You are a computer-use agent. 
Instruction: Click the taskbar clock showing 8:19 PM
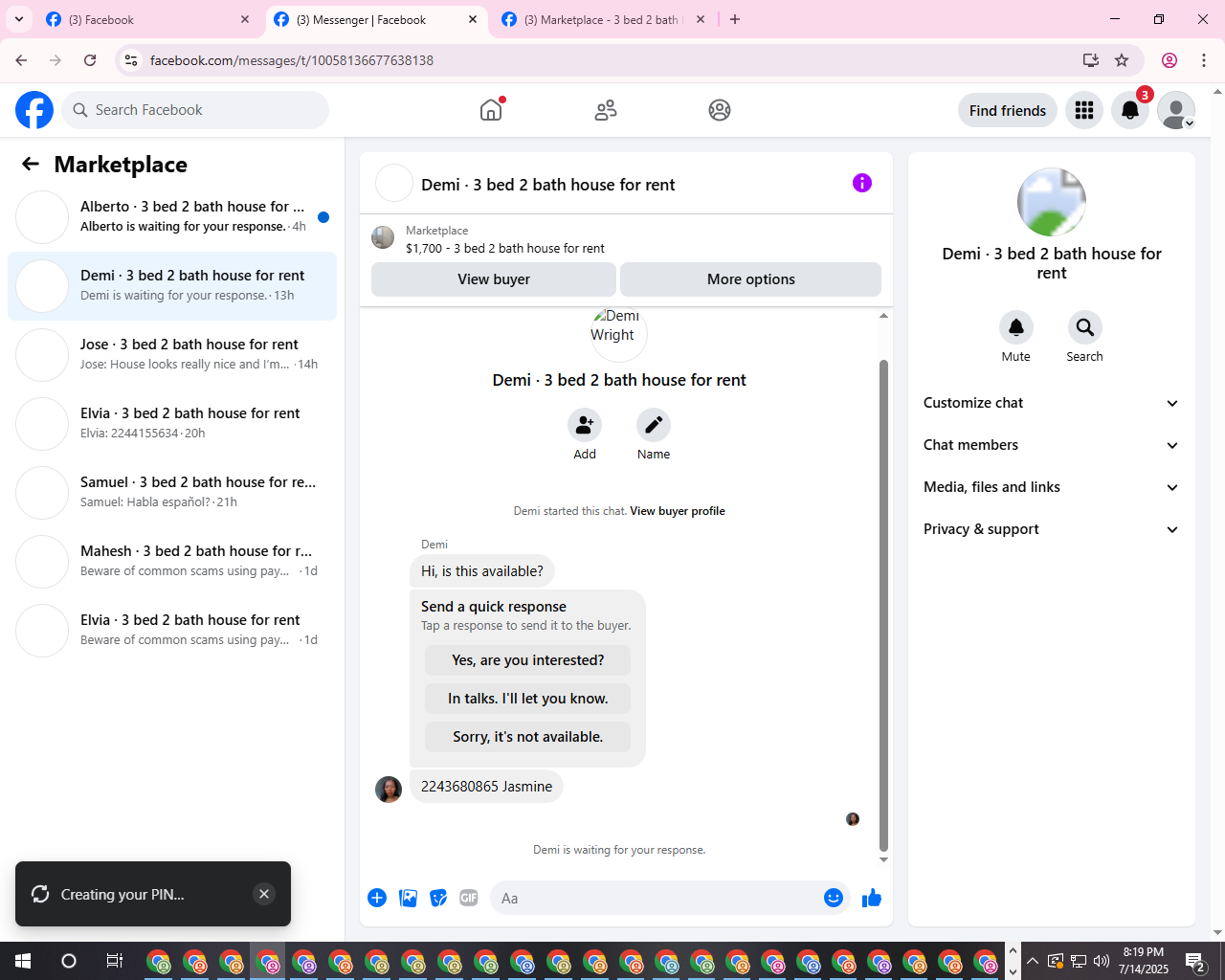1144,961
